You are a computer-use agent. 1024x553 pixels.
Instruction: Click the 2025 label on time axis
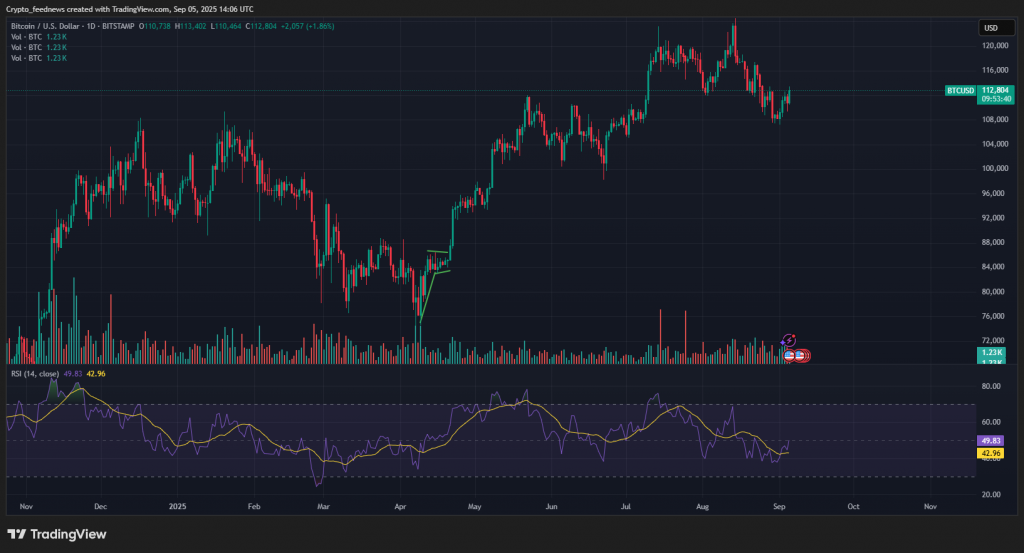point(176,507)
